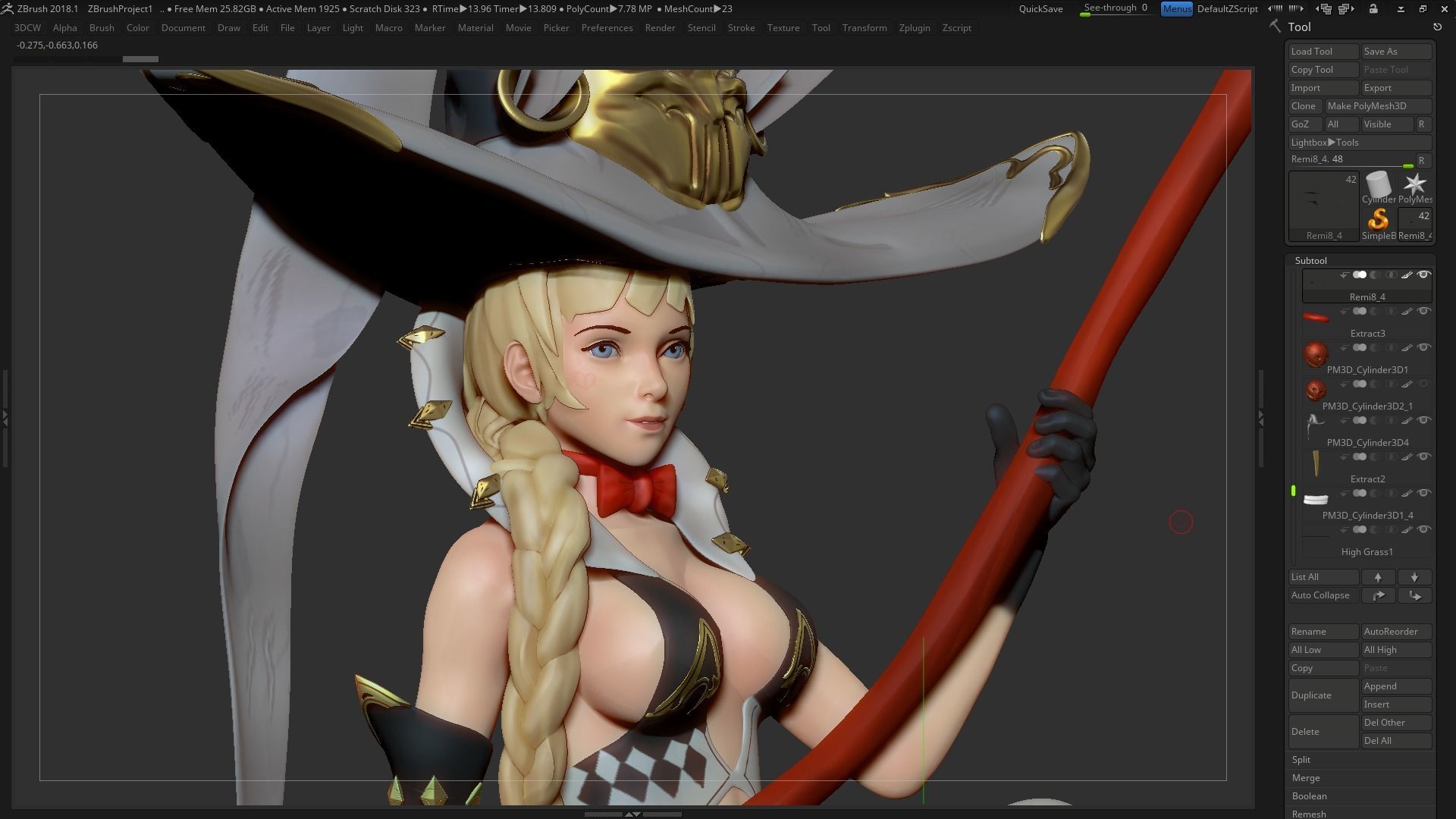Choose the Cylinder3D tool thumbnail
Viewport: 1456px width, 819px height.
click(1378, 184)
